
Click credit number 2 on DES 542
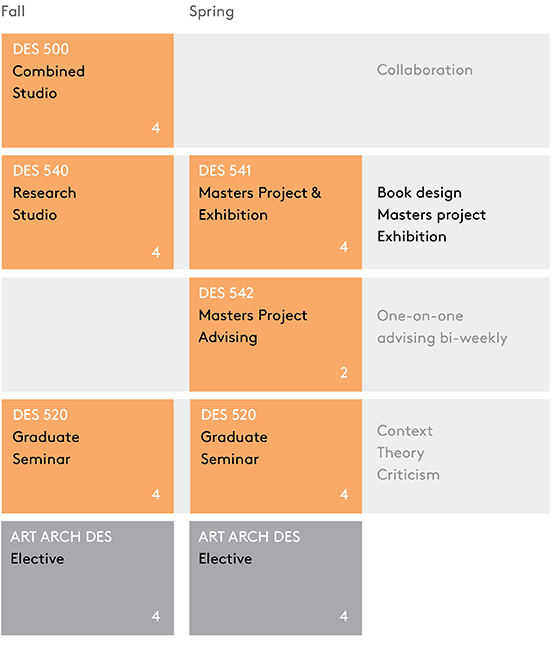344,372
